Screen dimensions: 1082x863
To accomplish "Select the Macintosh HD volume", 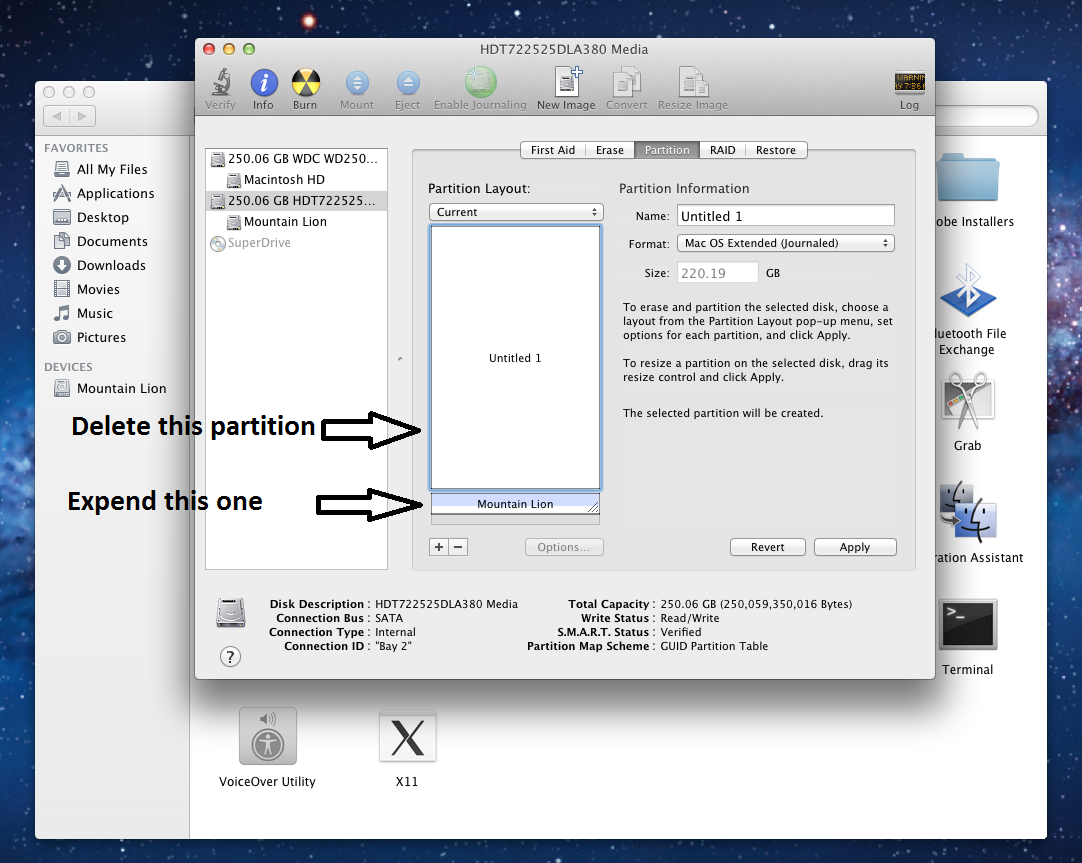I will pos(296,179).
